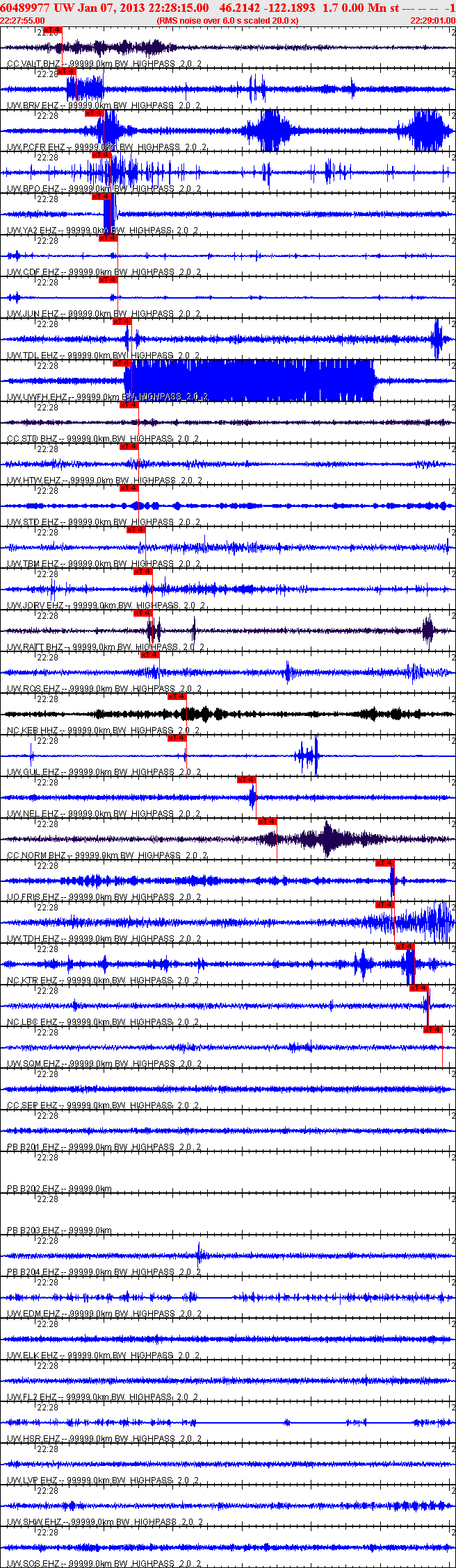Click station label UW.SQM.EHZ
Screen dimensions: 456x1568
coord(33,1064)
